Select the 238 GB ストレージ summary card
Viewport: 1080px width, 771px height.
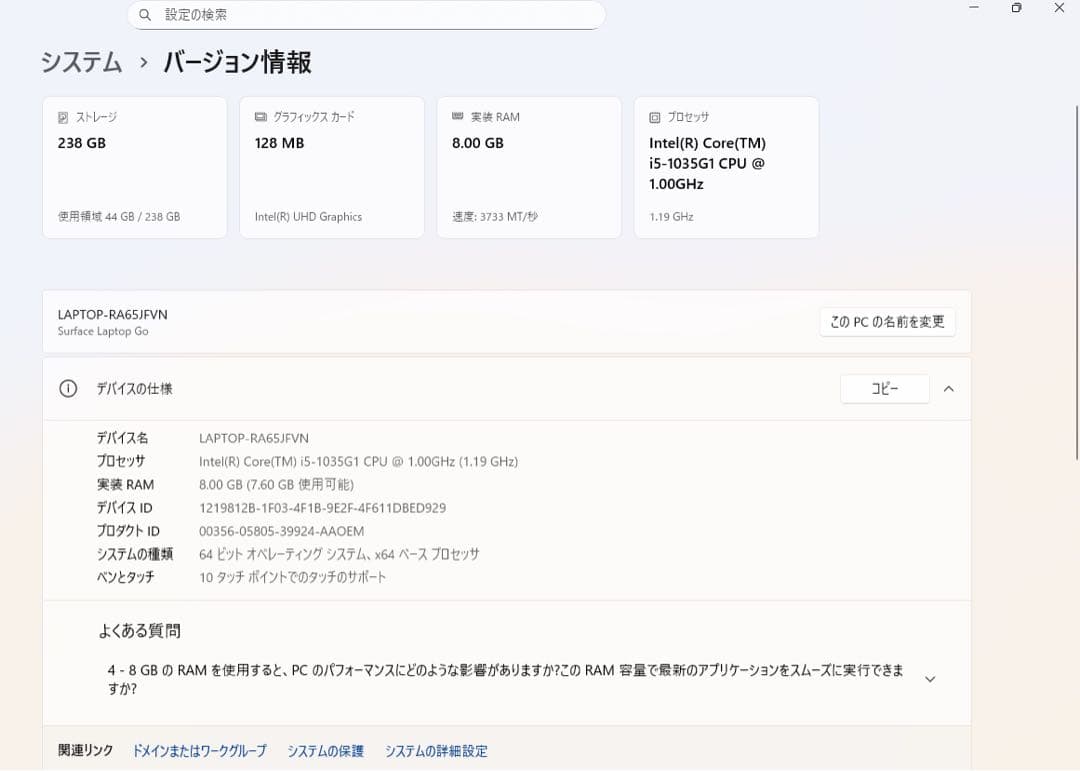134,167
